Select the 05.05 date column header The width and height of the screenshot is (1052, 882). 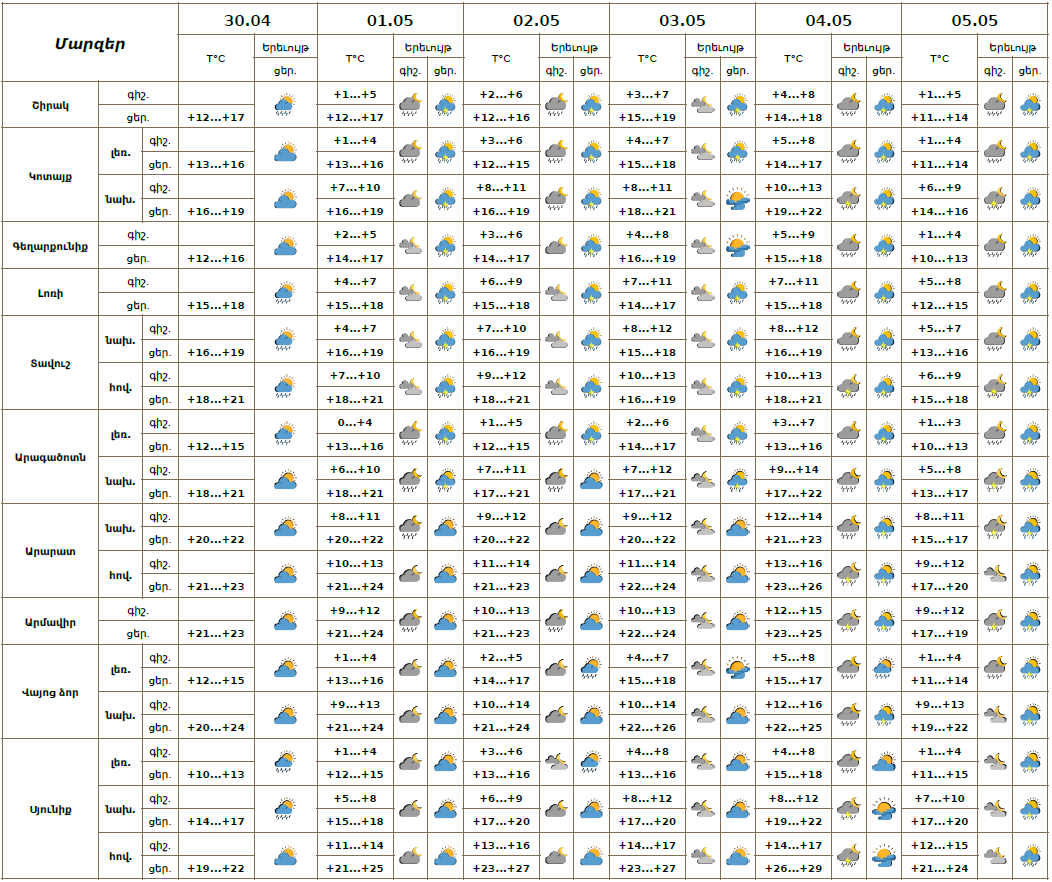tap(974, 20)
